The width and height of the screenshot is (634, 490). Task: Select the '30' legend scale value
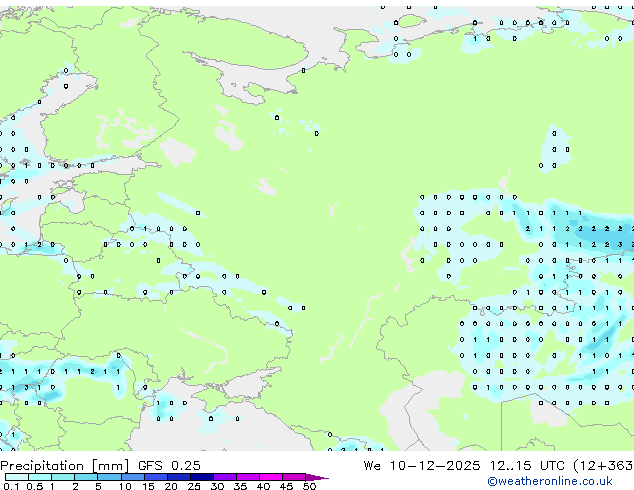217,486
